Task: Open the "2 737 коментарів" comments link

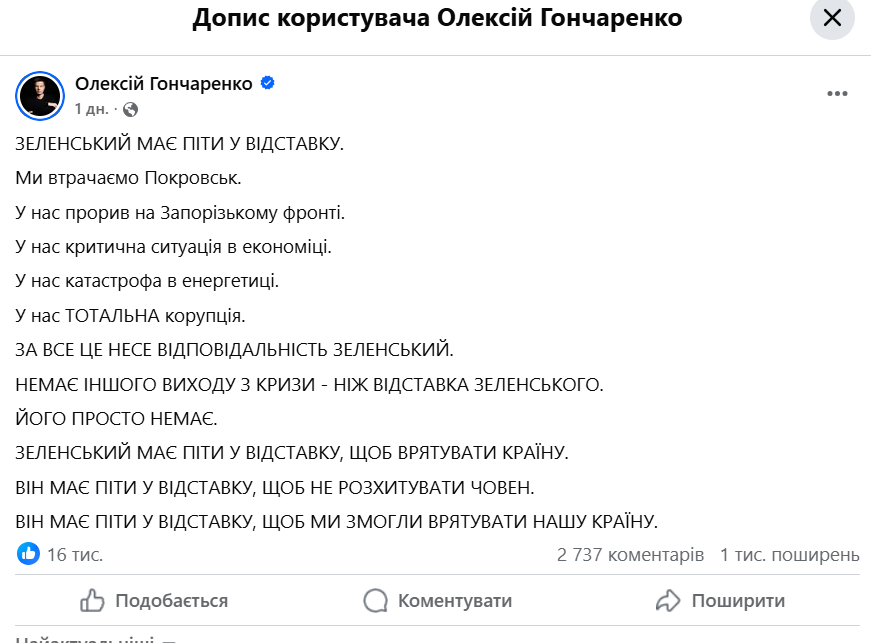Action: 630,554
